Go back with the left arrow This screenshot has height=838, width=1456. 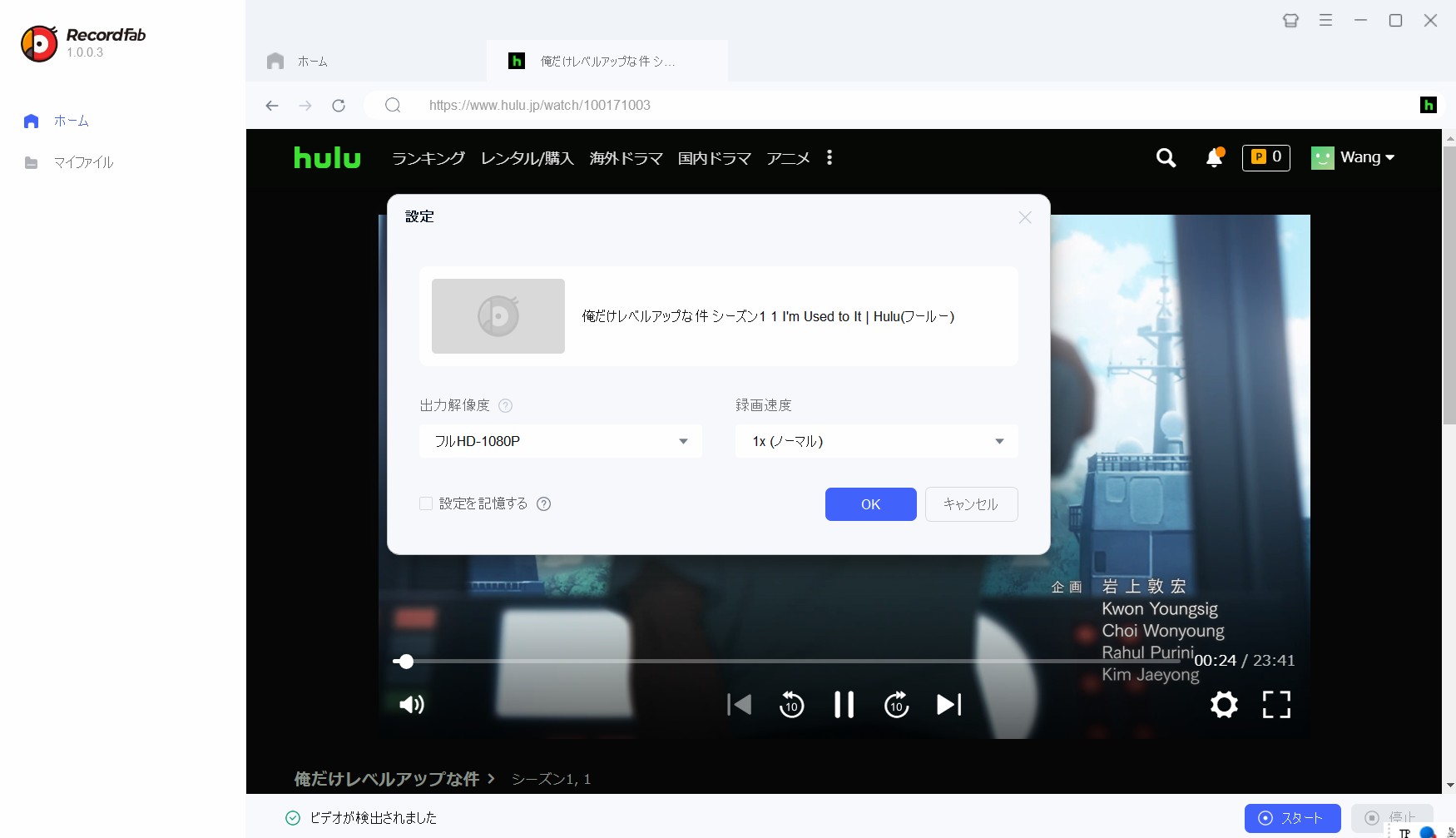[272, 106]
